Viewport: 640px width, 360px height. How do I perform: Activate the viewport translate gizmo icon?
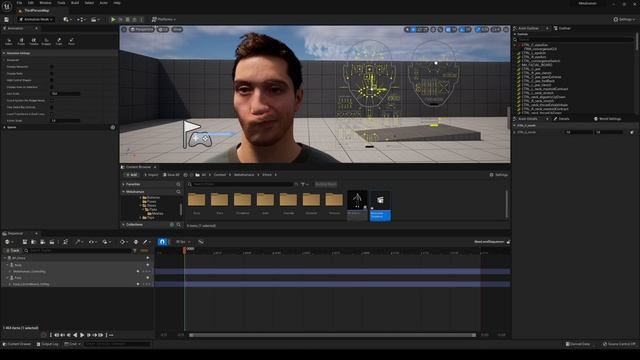pyautogui.click(x=413, y=29)
